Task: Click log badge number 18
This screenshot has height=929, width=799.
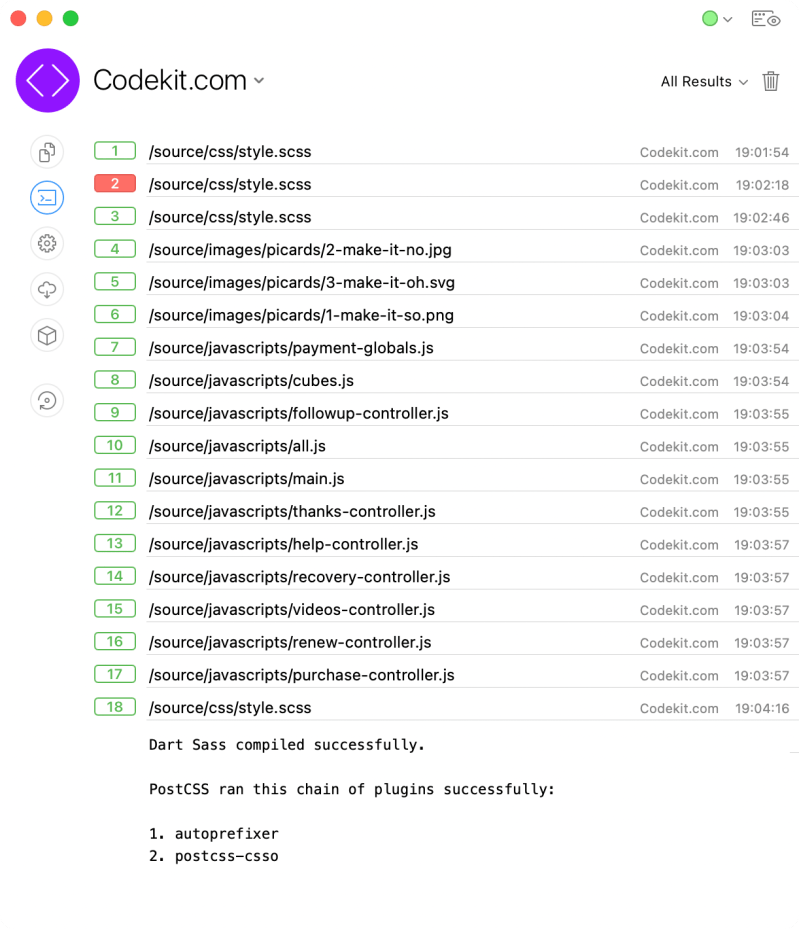Action: click(115, 707)
